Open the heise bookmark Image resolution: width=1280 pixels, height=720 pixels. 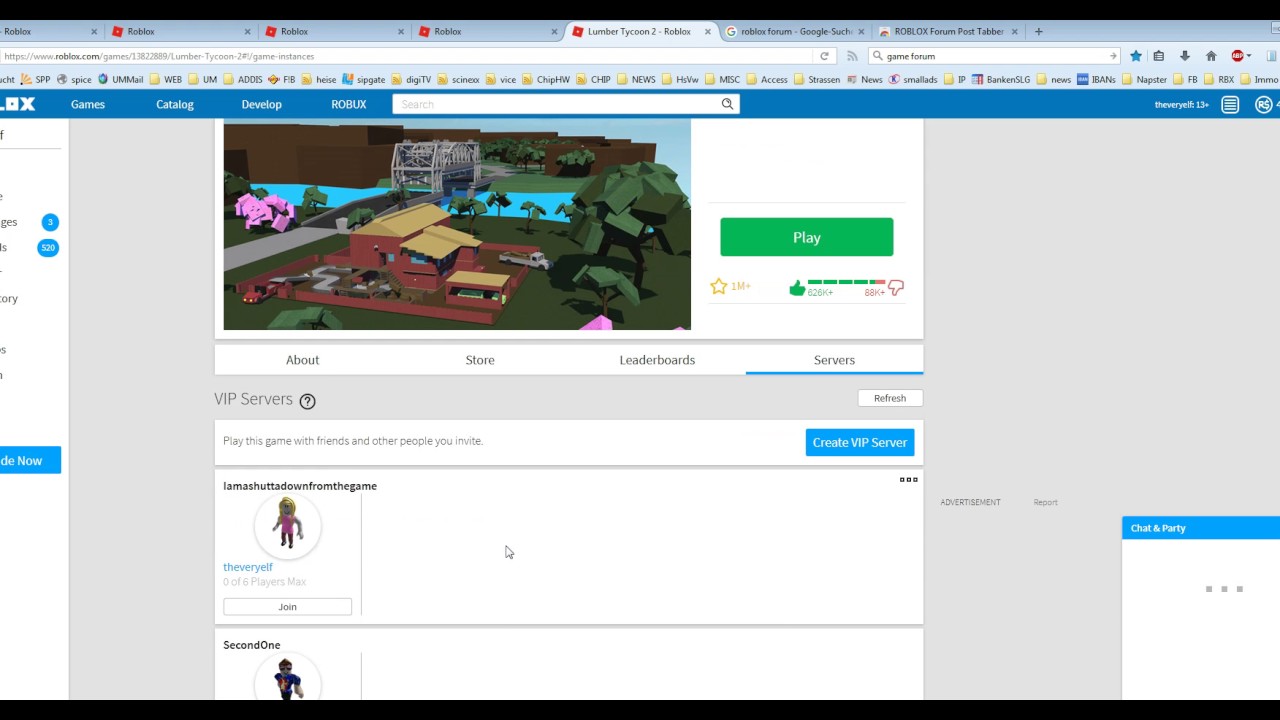pyautogui.click(x=319, y=79)
